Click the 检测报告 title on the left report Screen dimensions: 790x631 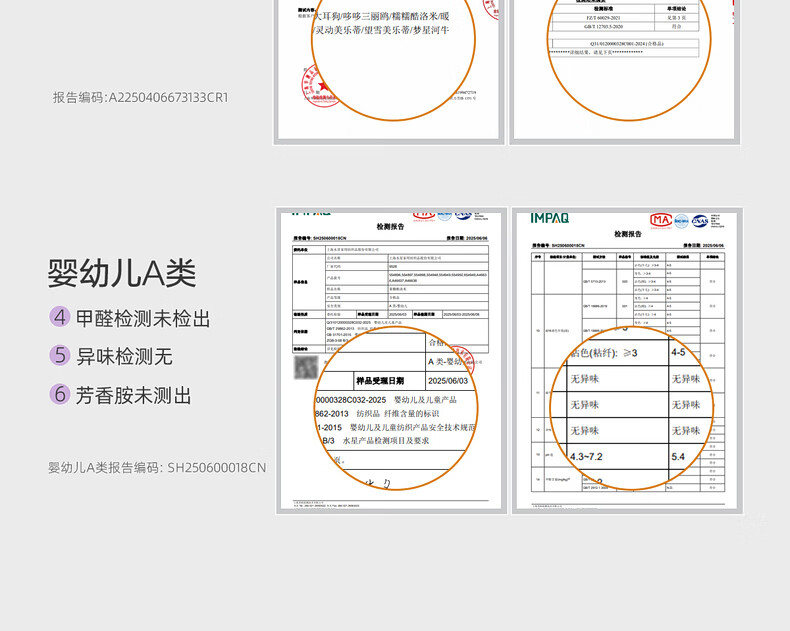[x=390, y=227]
